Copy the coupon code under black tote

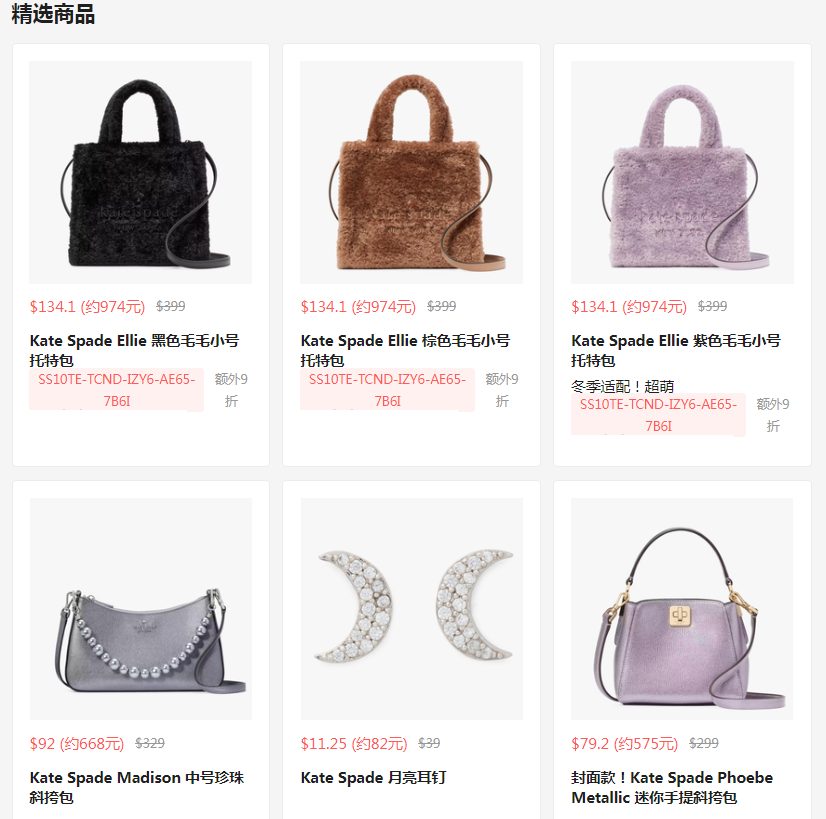116,390
